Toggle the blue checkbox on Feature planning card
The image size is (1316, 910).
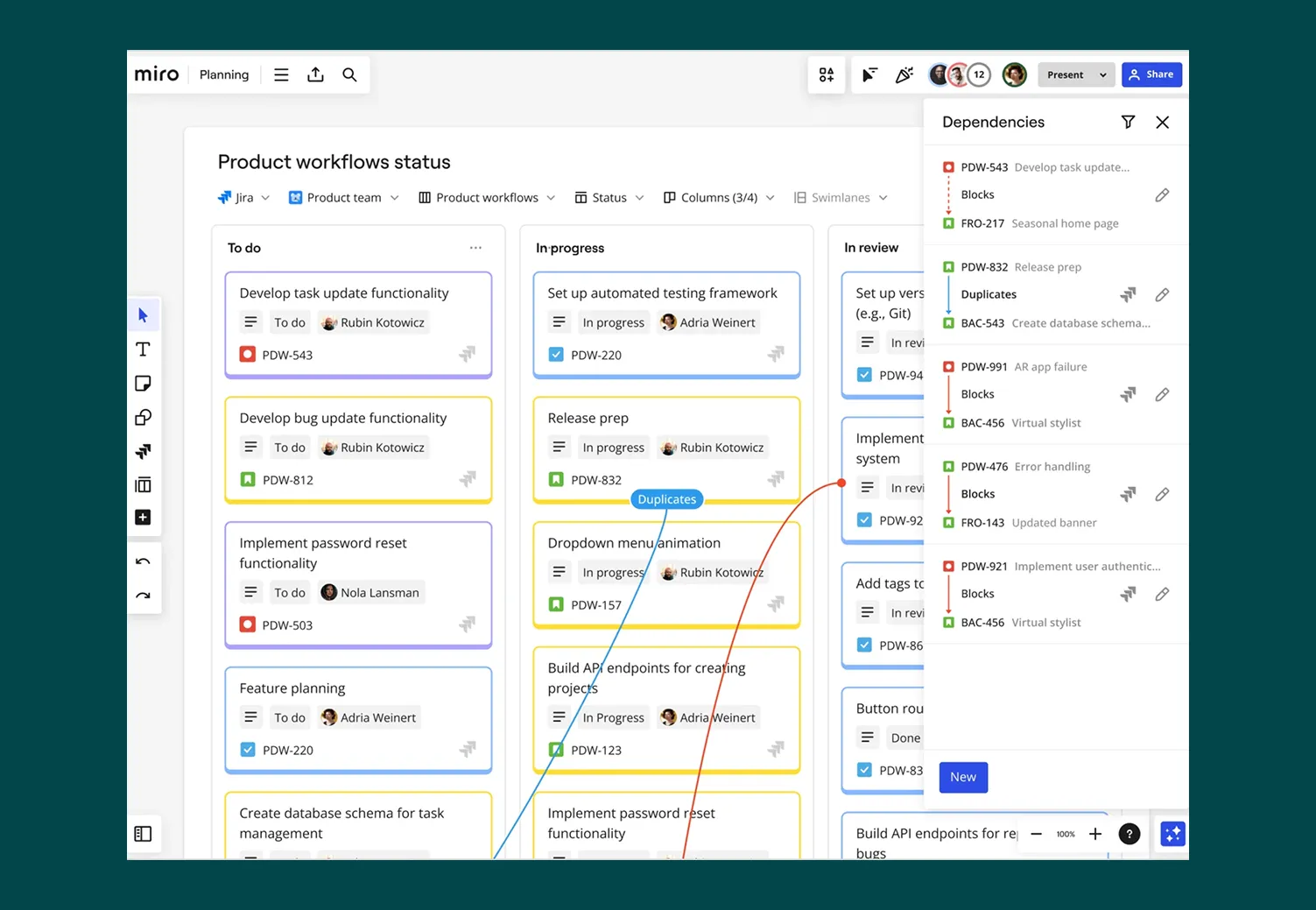[x=248, y=750]
